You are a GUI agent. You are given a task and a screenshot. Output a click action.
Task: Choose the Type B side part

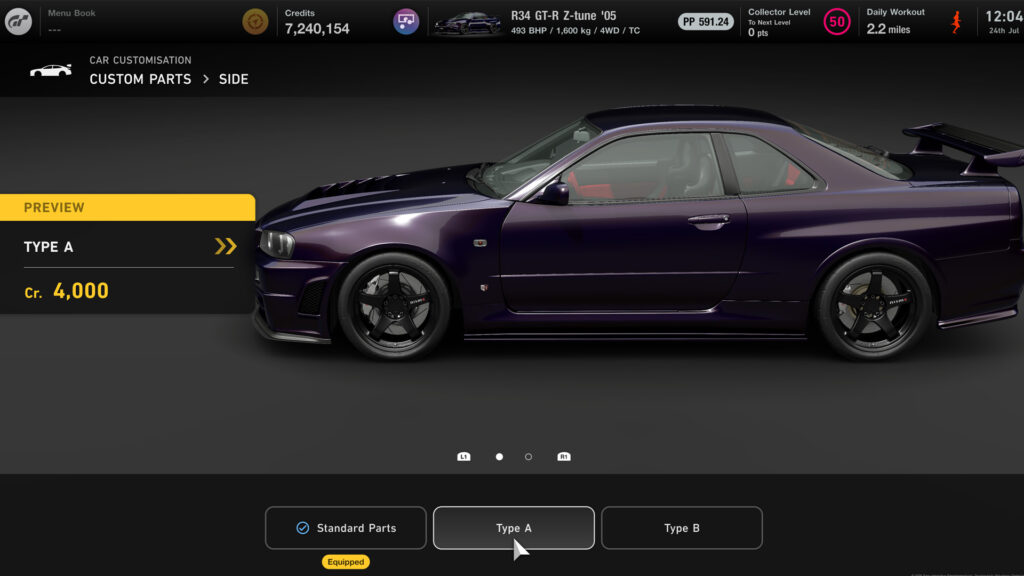point(681,528)
